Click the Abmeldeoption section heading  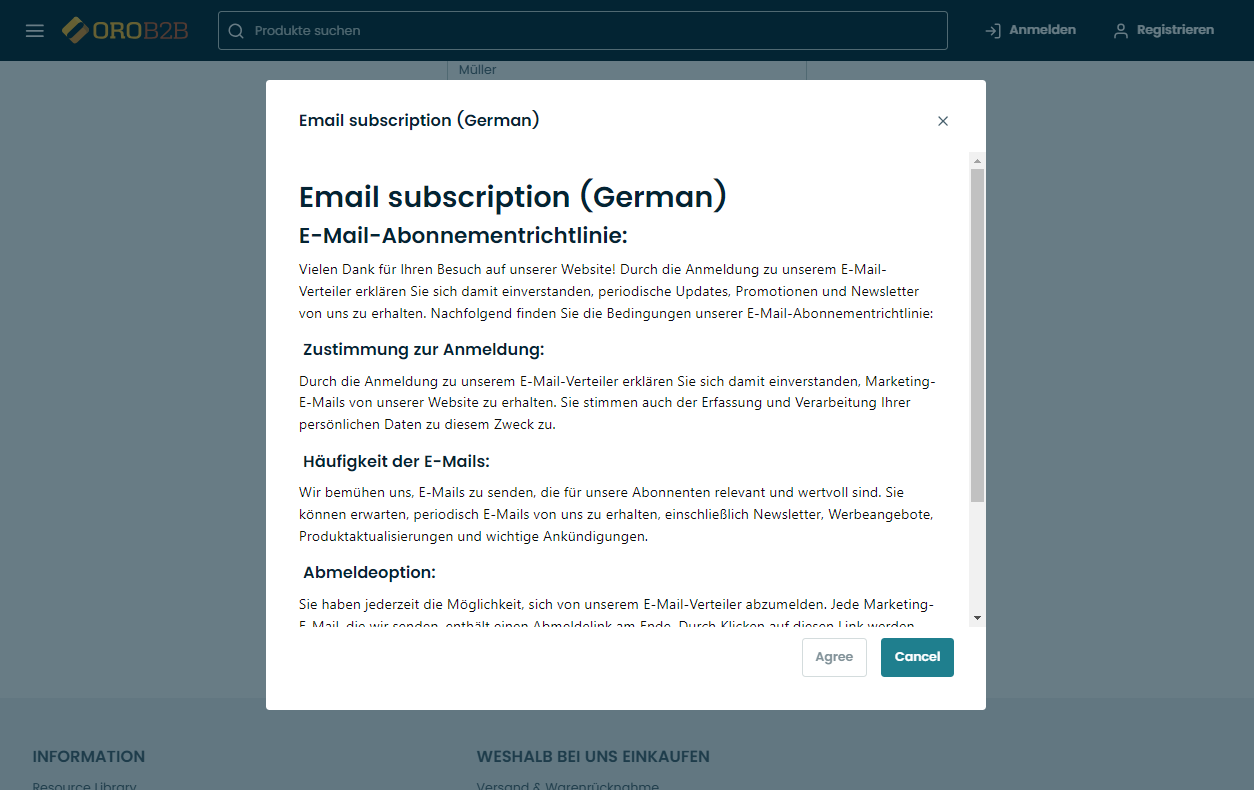pos(369,573)
